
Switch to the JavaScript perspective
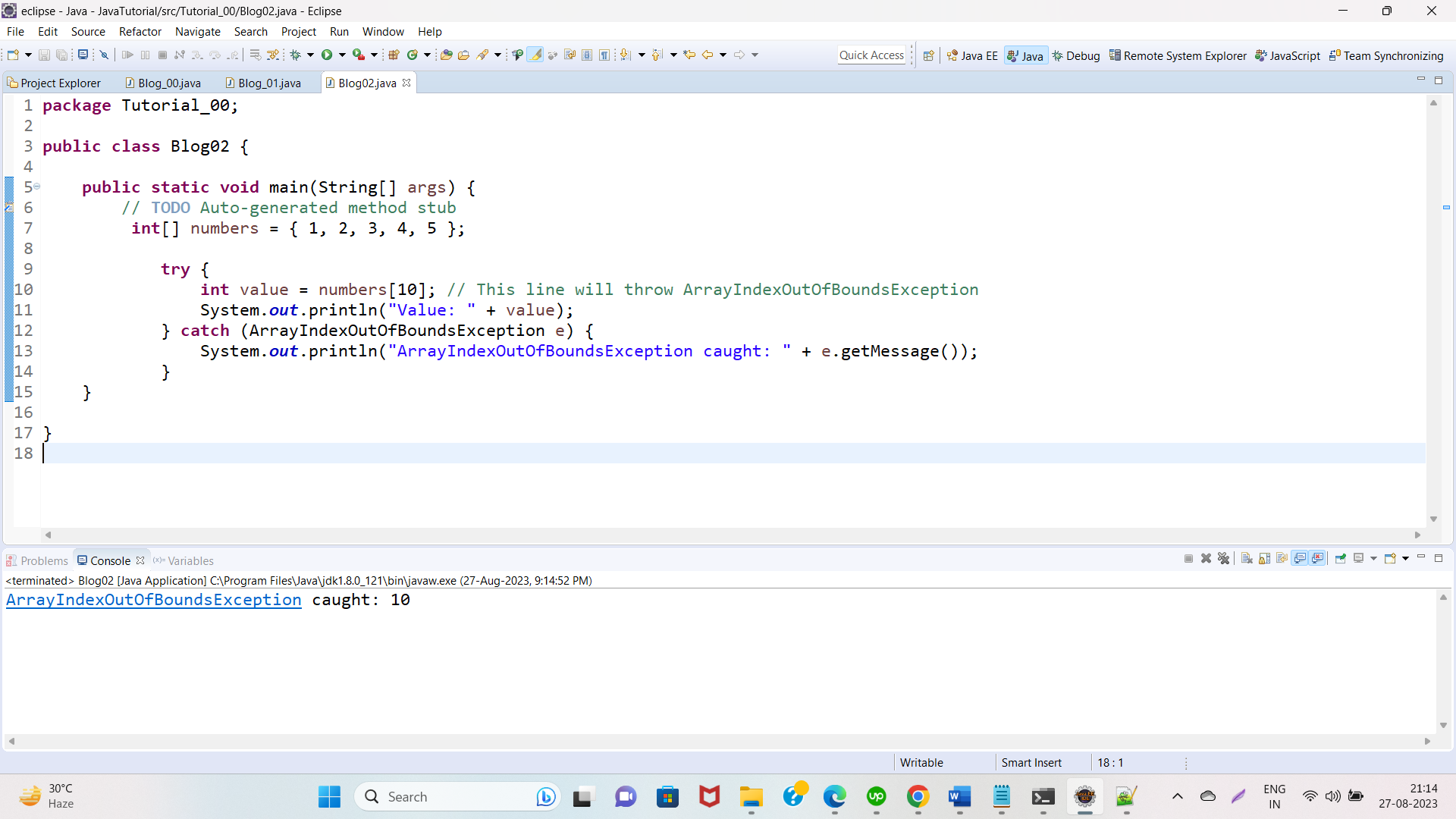(1288, 55)
